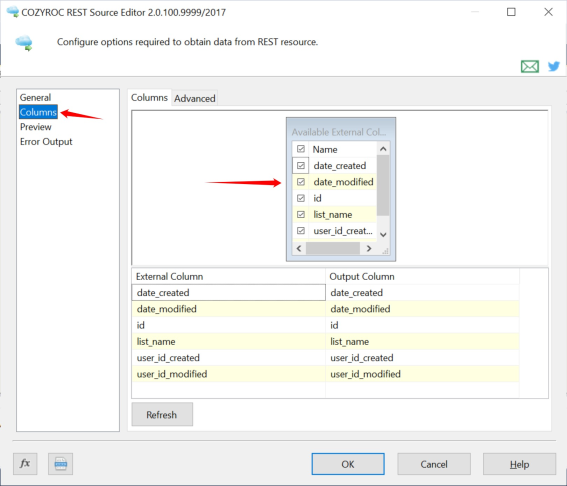Click the Output Column header

[422, 276]
